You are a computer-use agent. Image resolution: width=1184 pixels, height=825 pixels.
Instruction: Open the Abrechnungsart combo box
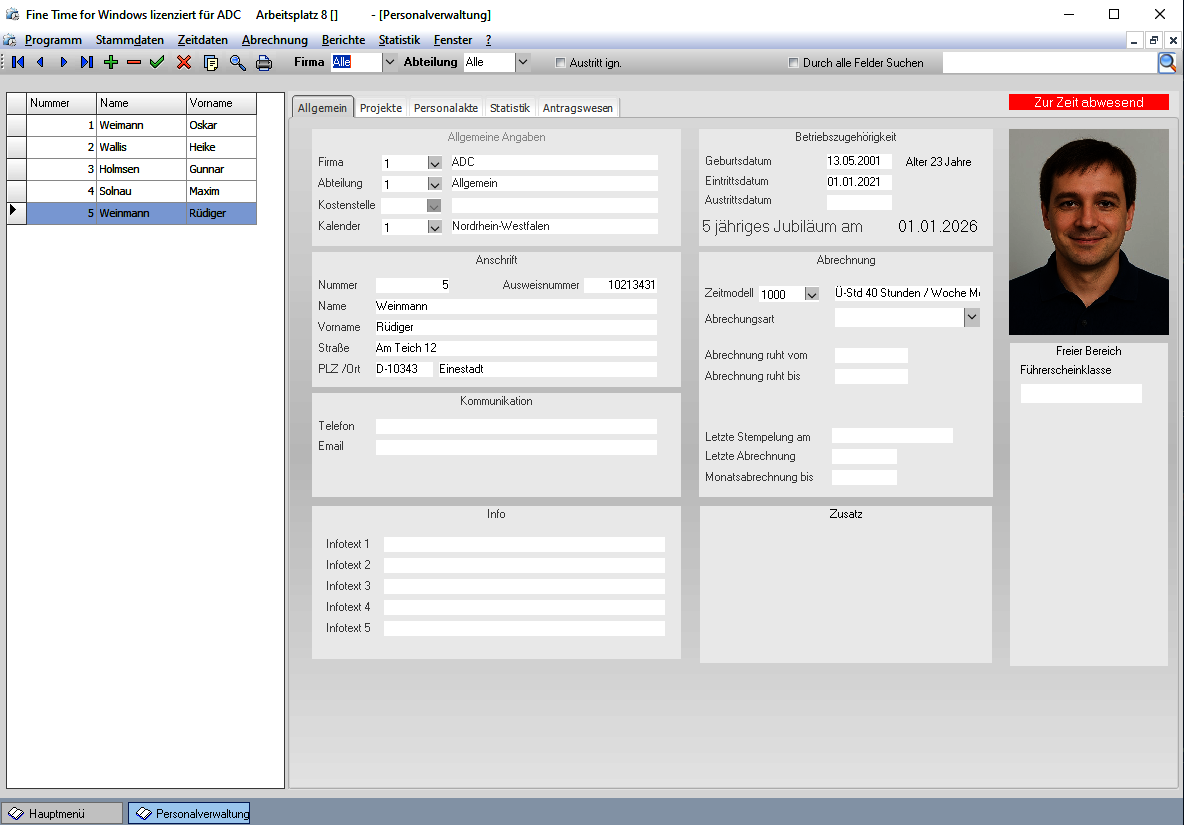point(970,317)
